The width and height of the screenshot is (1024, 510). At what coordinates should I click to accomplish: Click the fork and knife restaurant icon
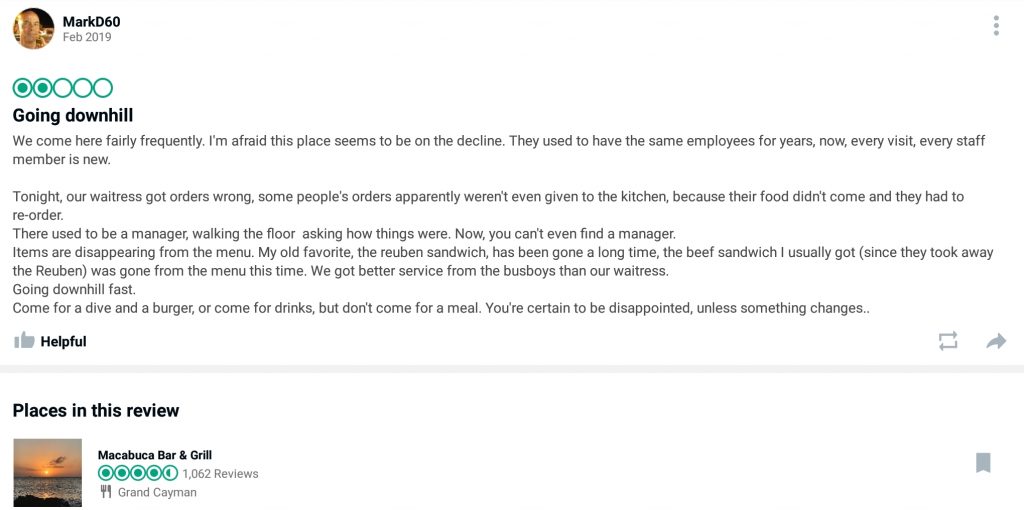click(x=106, y=492)
